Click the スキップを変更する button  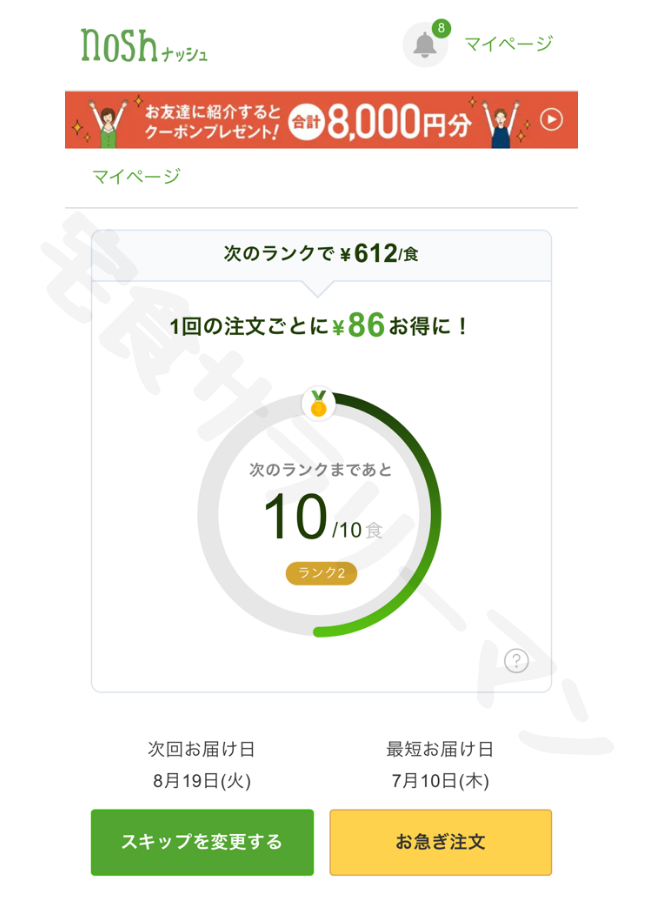tap(202, 842)
